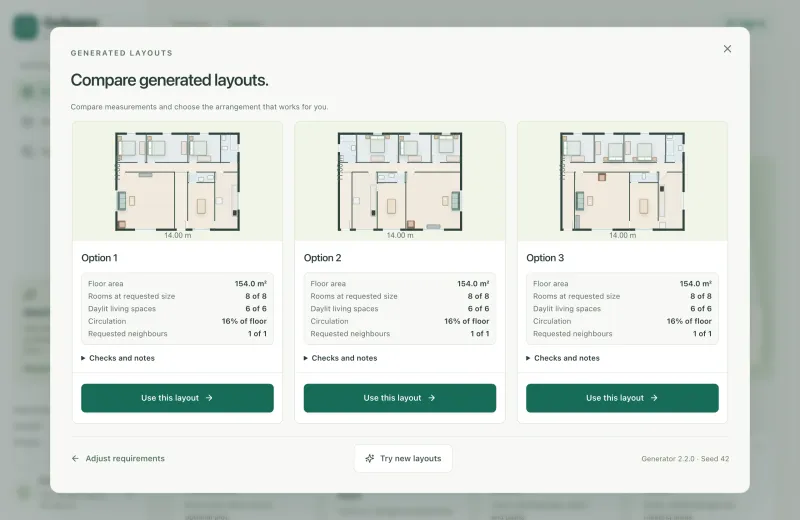The width and height of the screenshot is (800, 520).
Task: Use this layout for Option 3
Action: click(x=622, y=398)
